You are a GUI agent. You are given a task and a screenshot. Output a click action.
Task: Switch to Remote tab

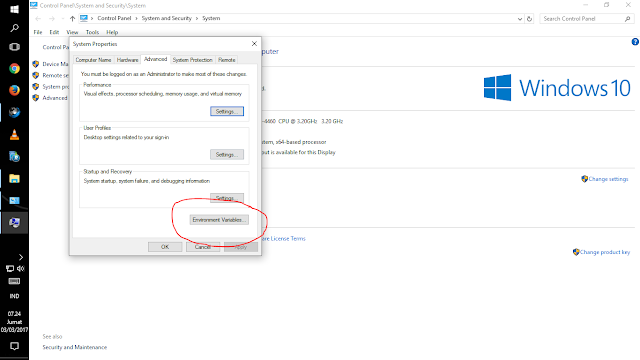227,60
